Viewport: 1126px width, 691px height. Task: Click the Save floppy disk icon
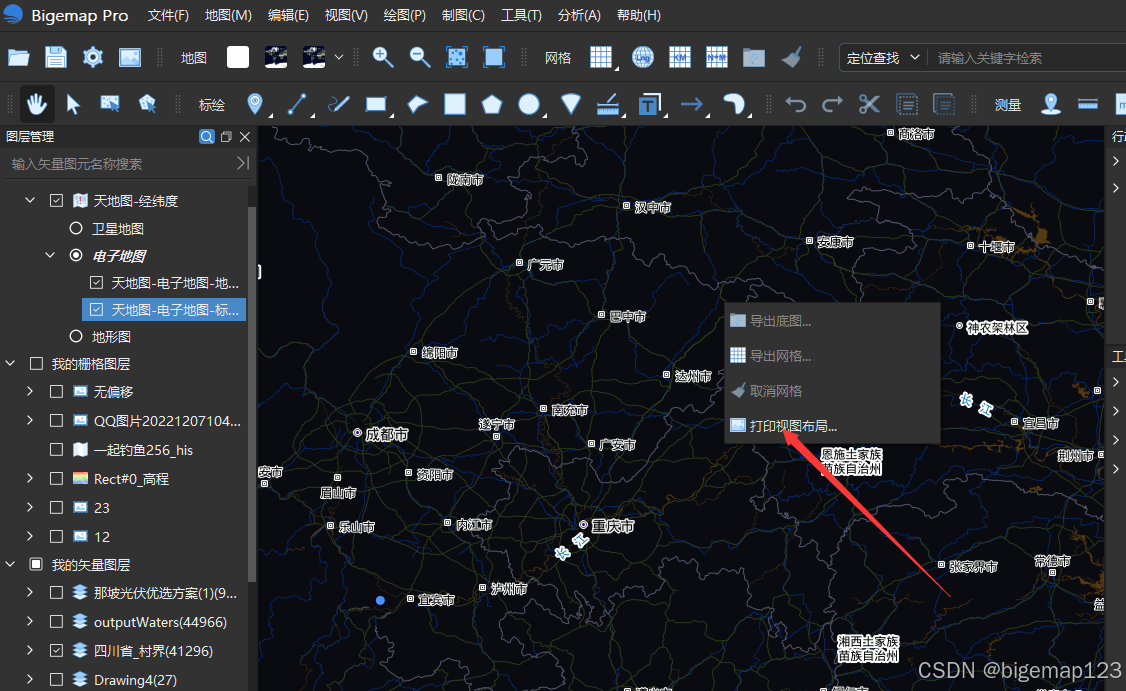[56, 57]
